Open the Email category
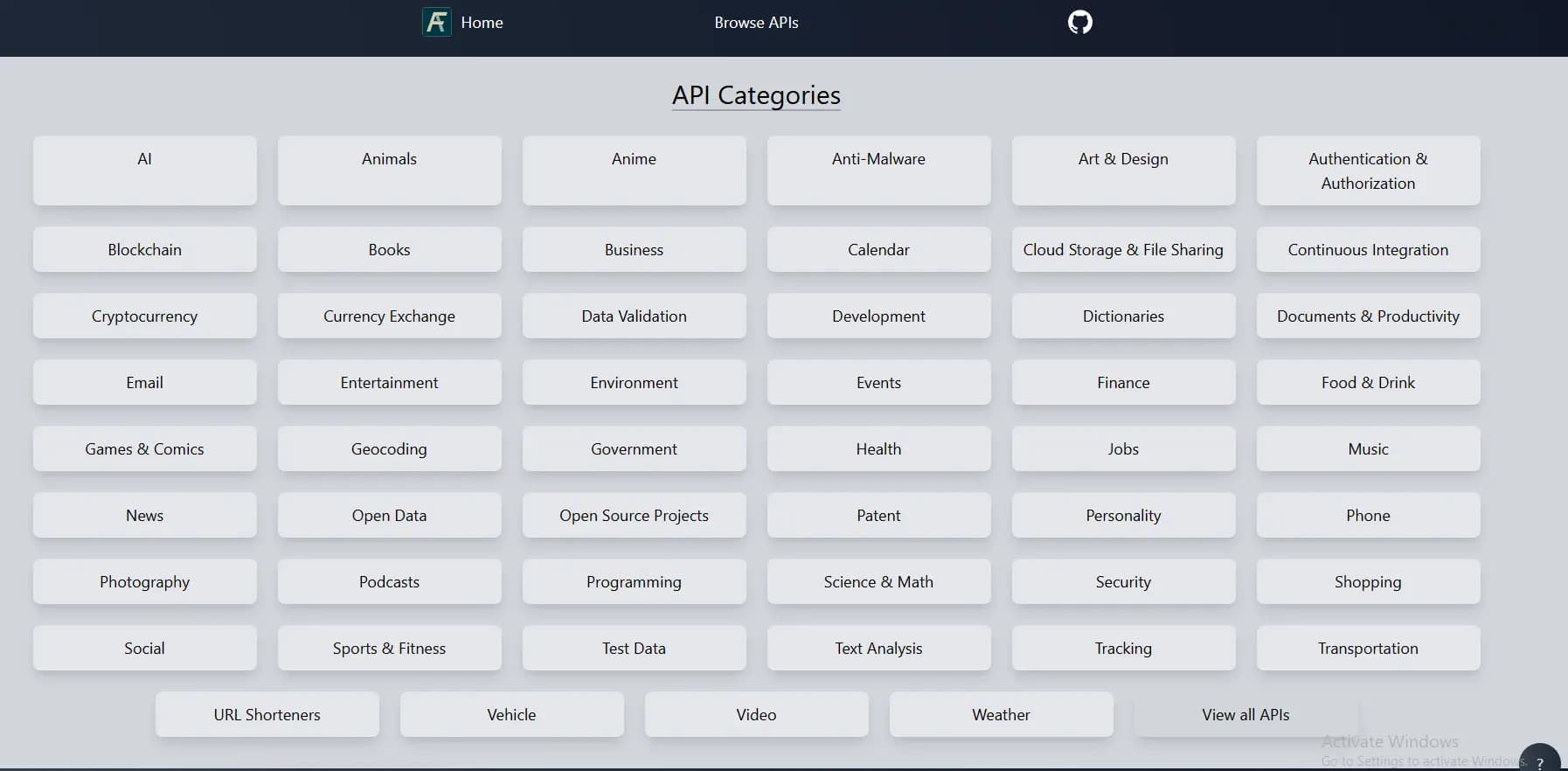 coord(145,382)
